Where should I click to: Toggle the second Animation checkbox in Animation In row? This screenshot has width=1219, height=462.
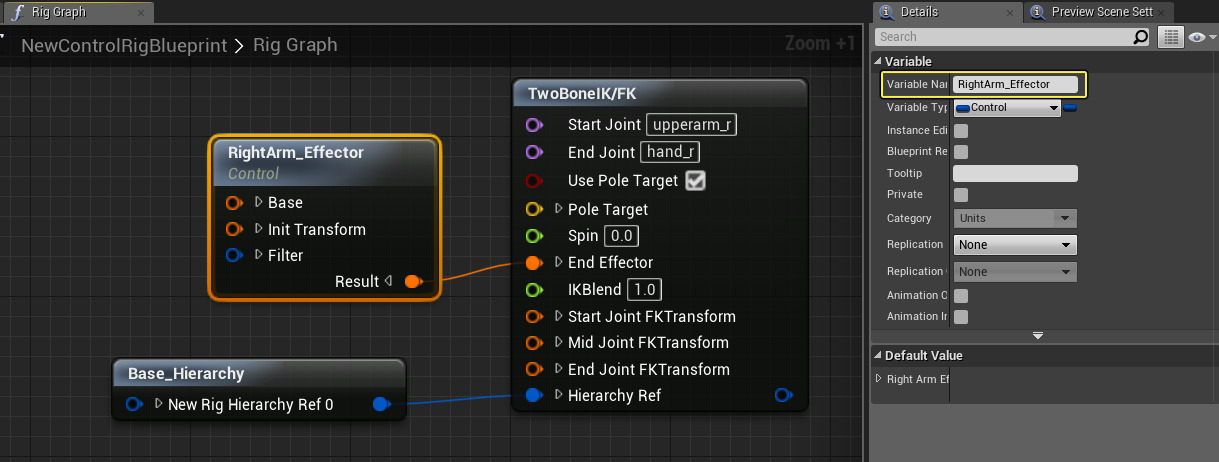click(961, 317)
